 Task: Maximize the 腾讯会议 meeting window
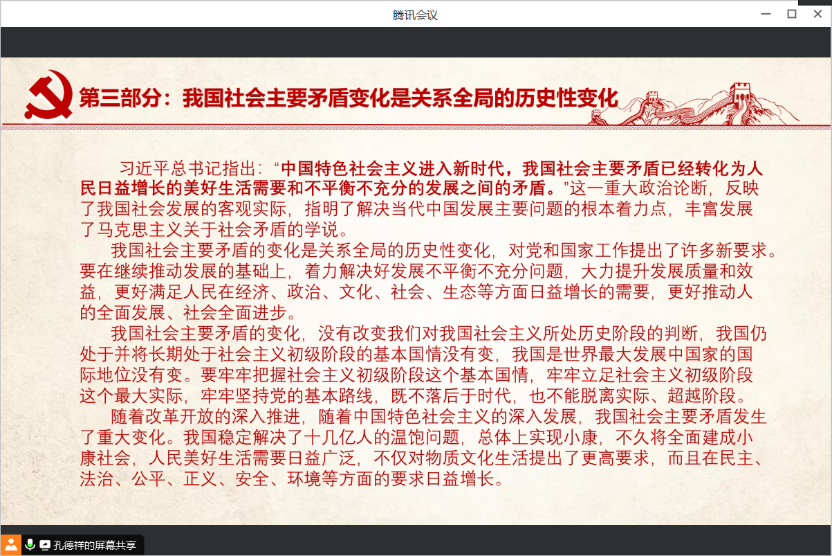(792, 14)
